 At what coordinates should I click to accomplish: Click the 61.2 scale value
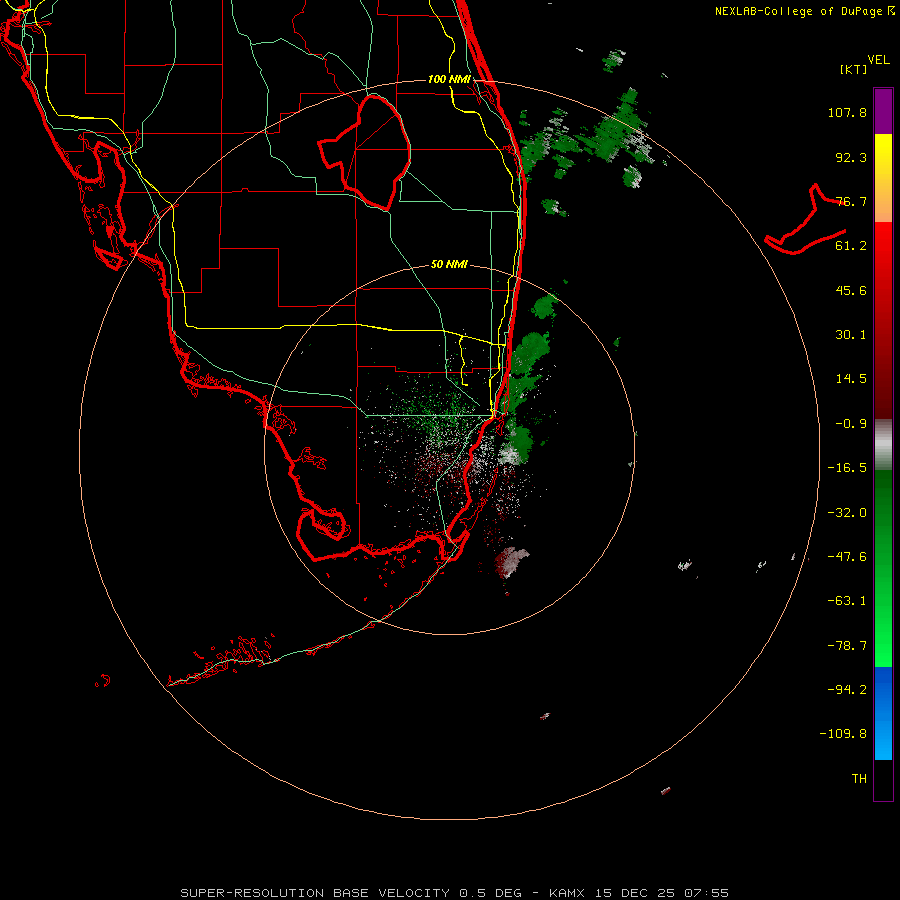click(x=851, y=246)
